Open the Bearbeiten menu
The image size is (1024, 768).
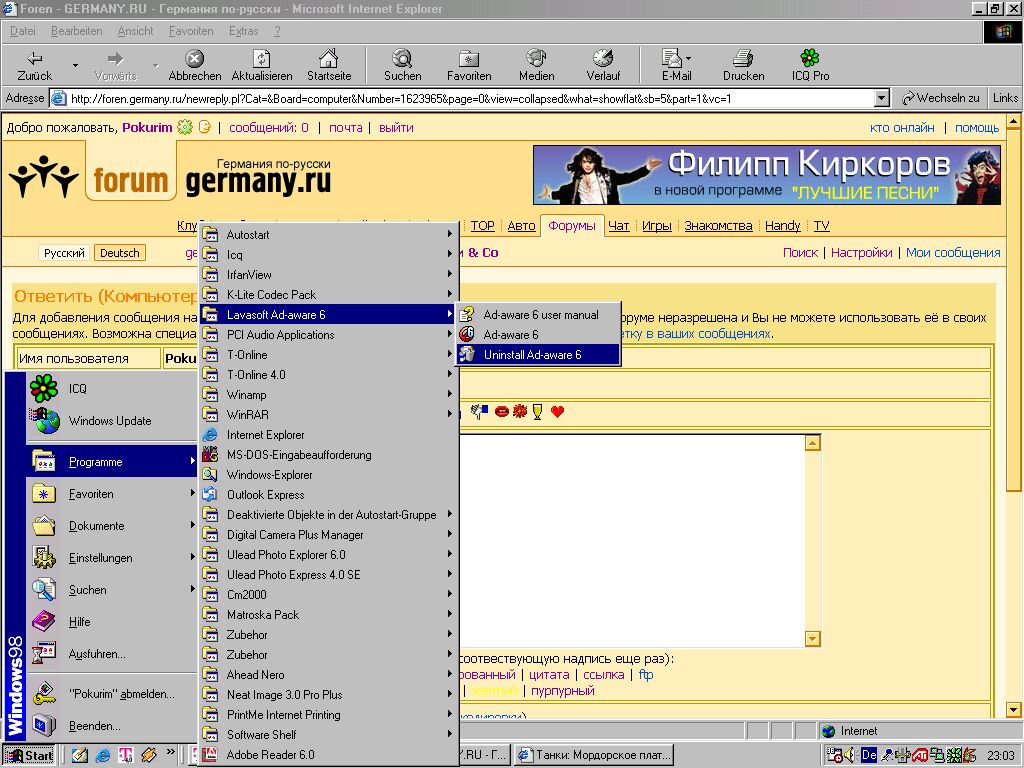(76, 31)
